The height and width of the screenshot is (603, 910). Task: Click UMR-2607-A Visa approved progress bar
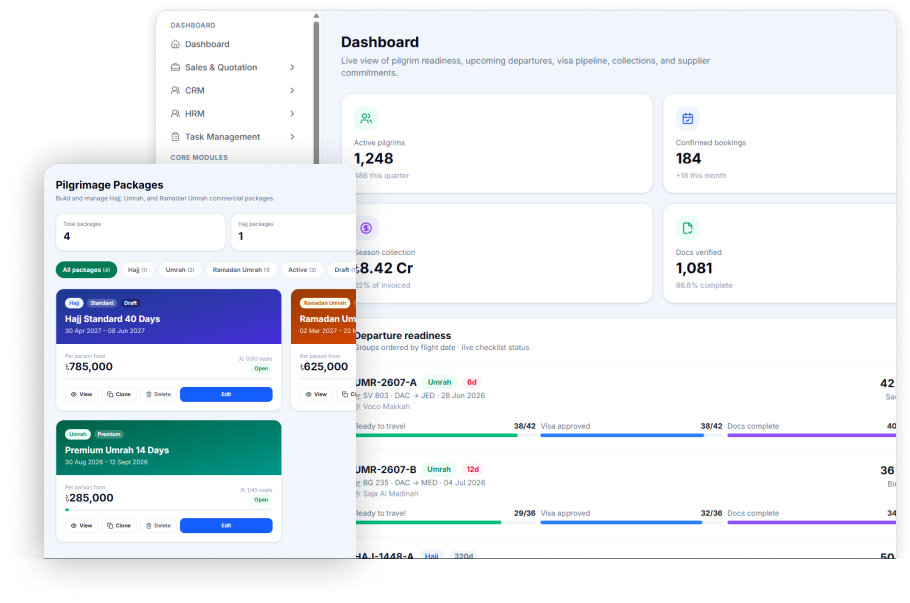point(631,435)
